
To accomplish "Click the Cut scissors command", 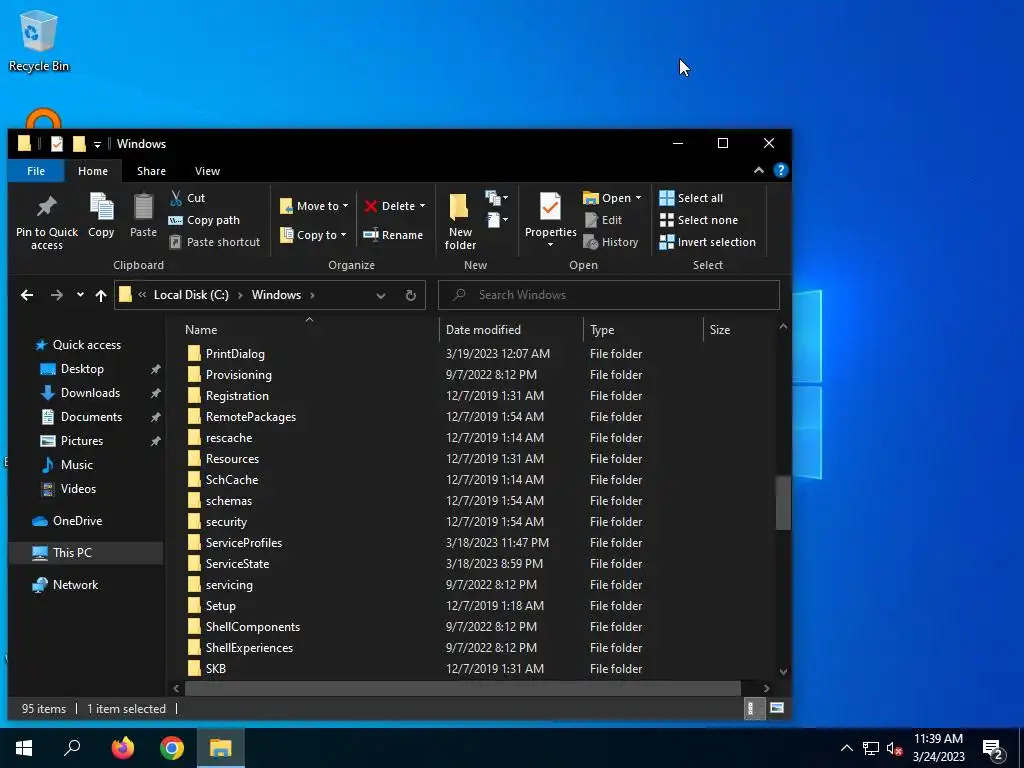I will tap(187, 198).
